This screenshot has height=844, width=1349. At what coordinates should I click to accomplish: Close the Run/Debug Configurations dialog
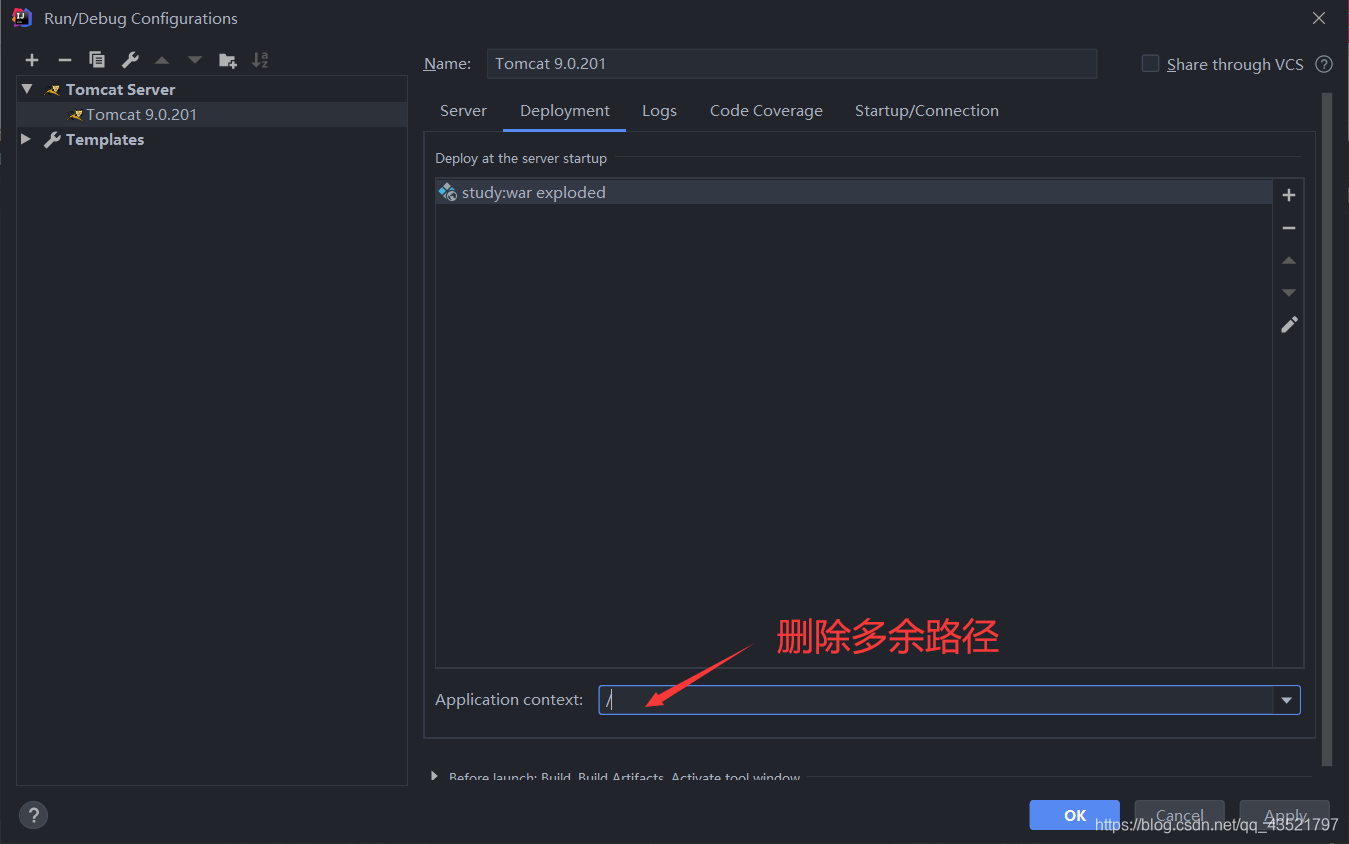click(1319, 18)
